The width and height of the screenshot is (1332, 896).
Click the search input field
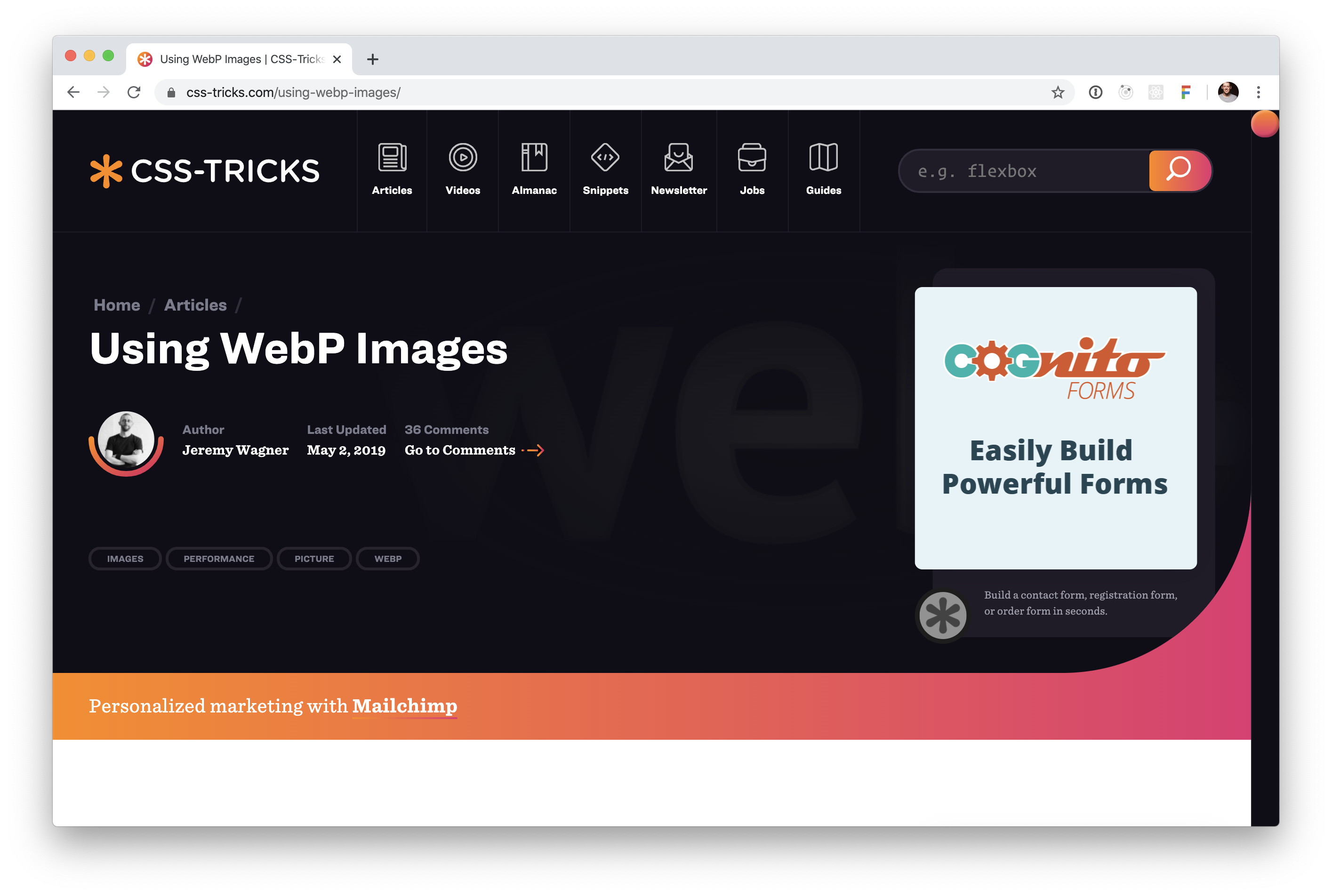[x=1024, y=170]
